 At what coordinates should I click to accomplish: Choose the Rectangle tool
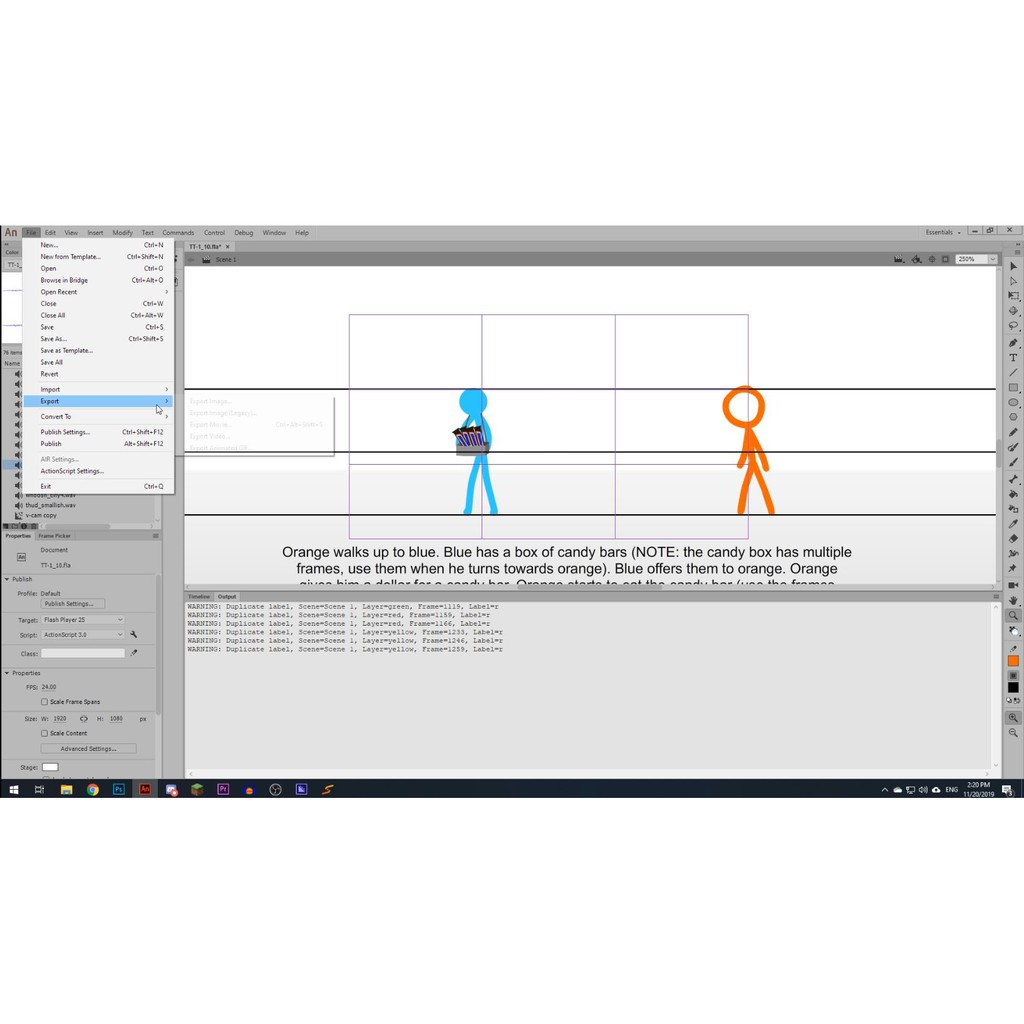pyautogui.click(x=1013, y=388)
